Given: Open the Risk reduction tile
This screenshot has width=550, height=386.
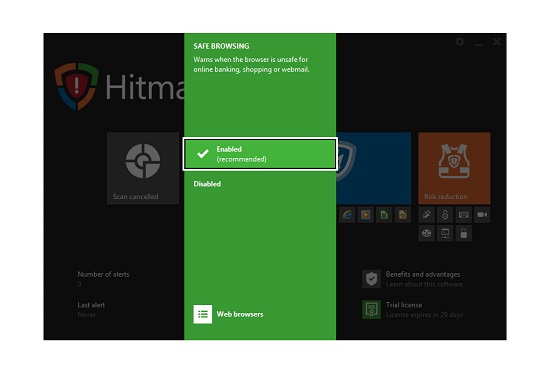Looking at the screenshot, I should pos(454,168).
